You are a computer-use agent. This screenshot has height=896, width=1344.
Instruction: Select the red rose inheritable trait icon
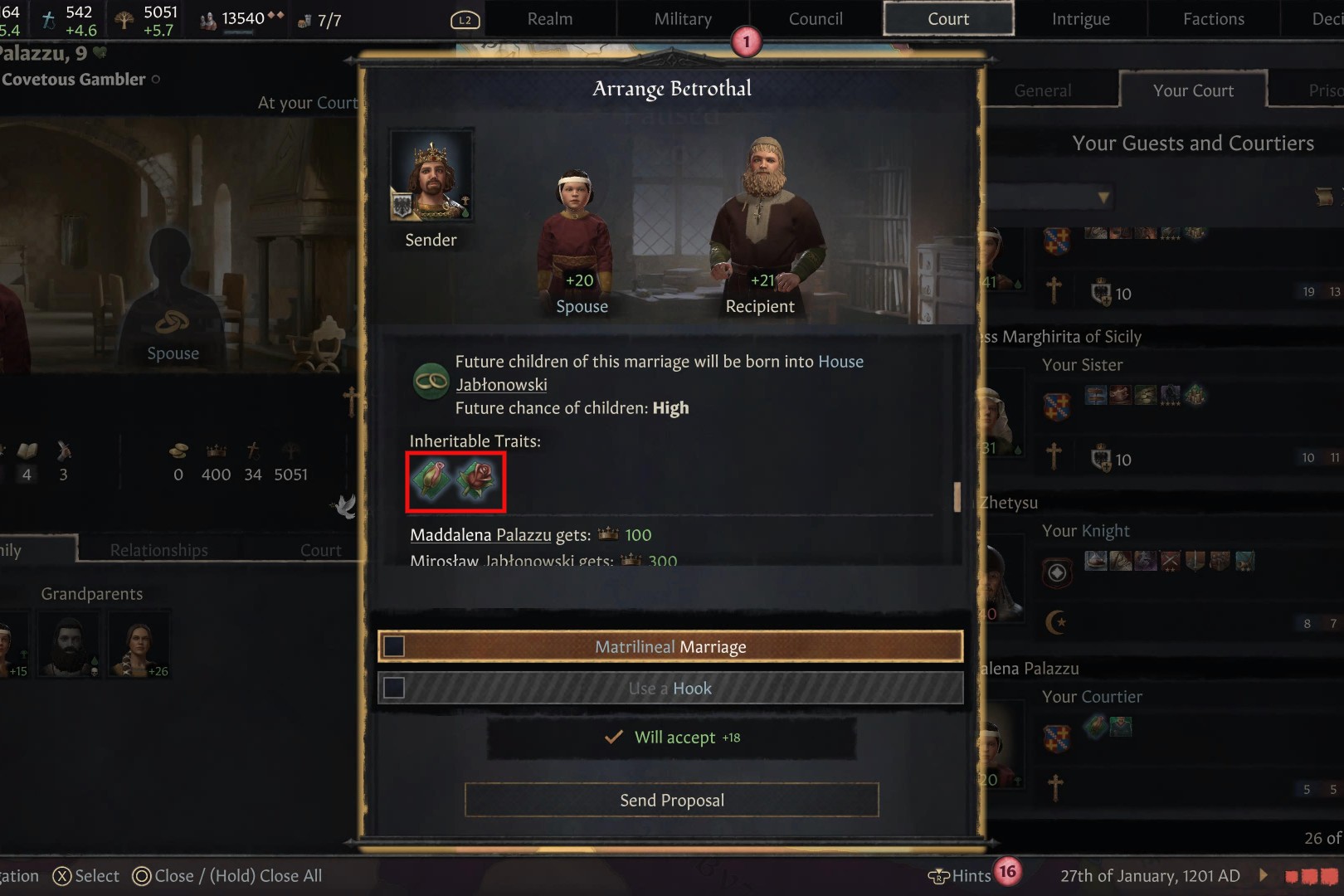tap(478, 480)
